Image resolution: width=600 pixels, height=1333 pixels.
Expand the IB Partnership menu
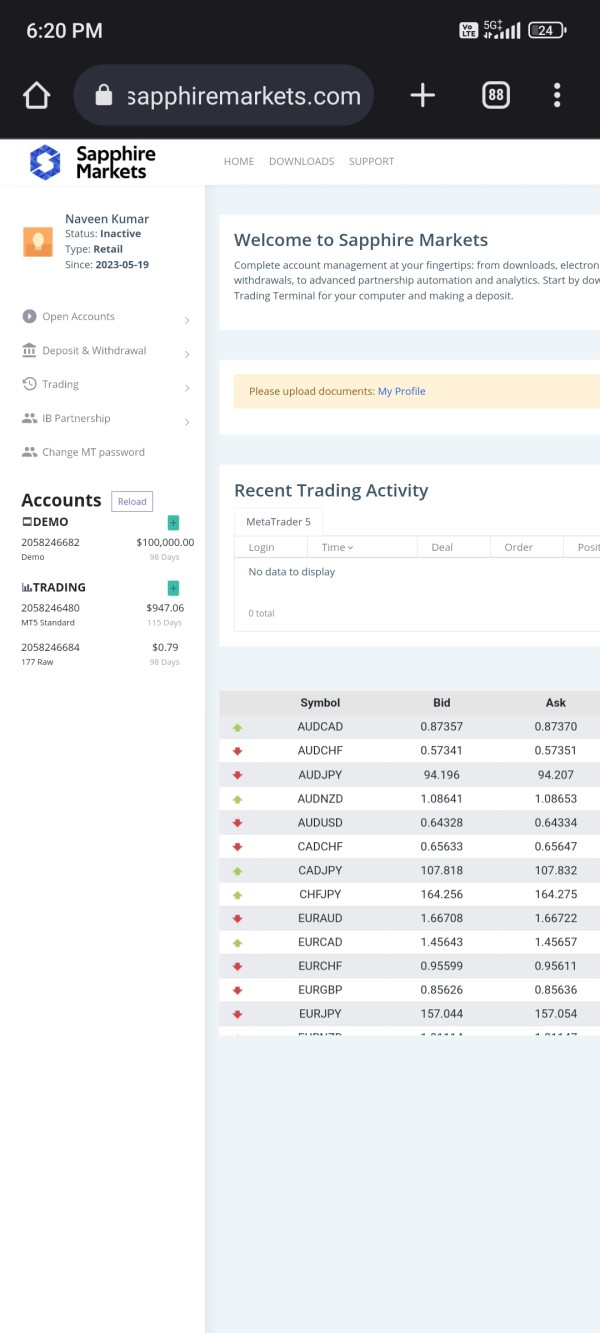tap(76, 419)
